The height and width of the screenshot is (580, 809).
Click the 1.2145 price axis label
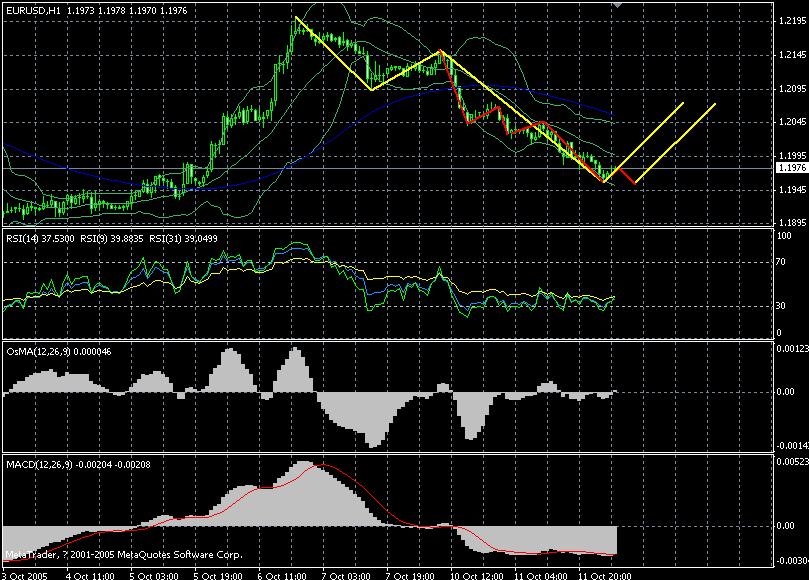click(x=792, y=55)
